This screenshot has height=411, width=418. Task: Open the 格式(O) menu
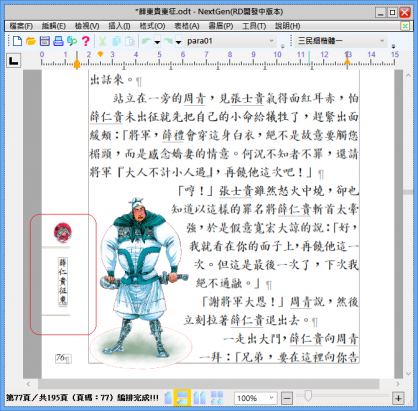pyautogui.click(x=152, y=26)
